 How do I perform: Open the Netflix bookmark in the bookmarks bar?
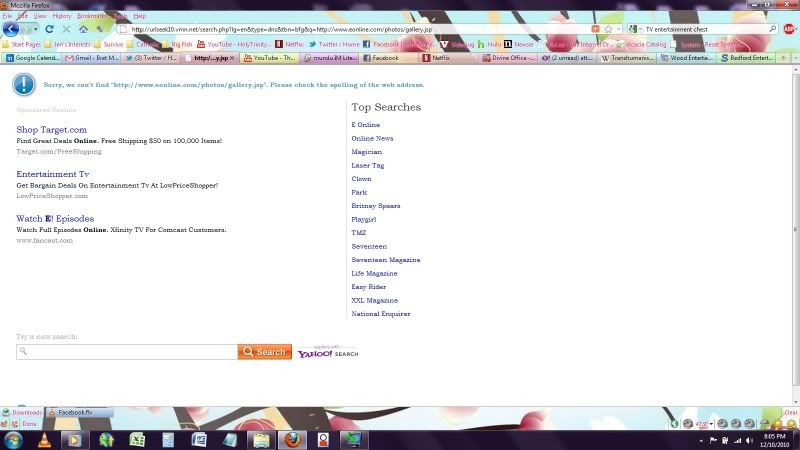(289, 44)
